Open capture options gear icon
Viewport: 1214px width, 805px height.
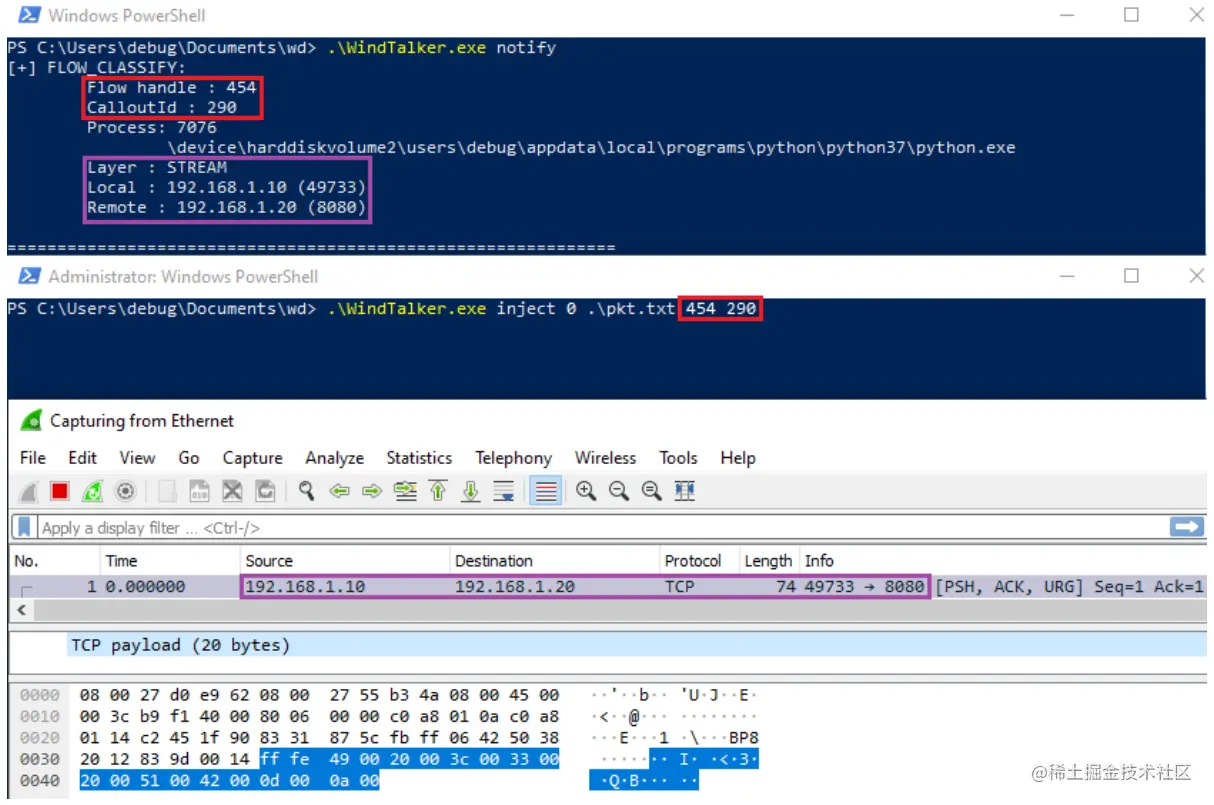tap(125, 491)
